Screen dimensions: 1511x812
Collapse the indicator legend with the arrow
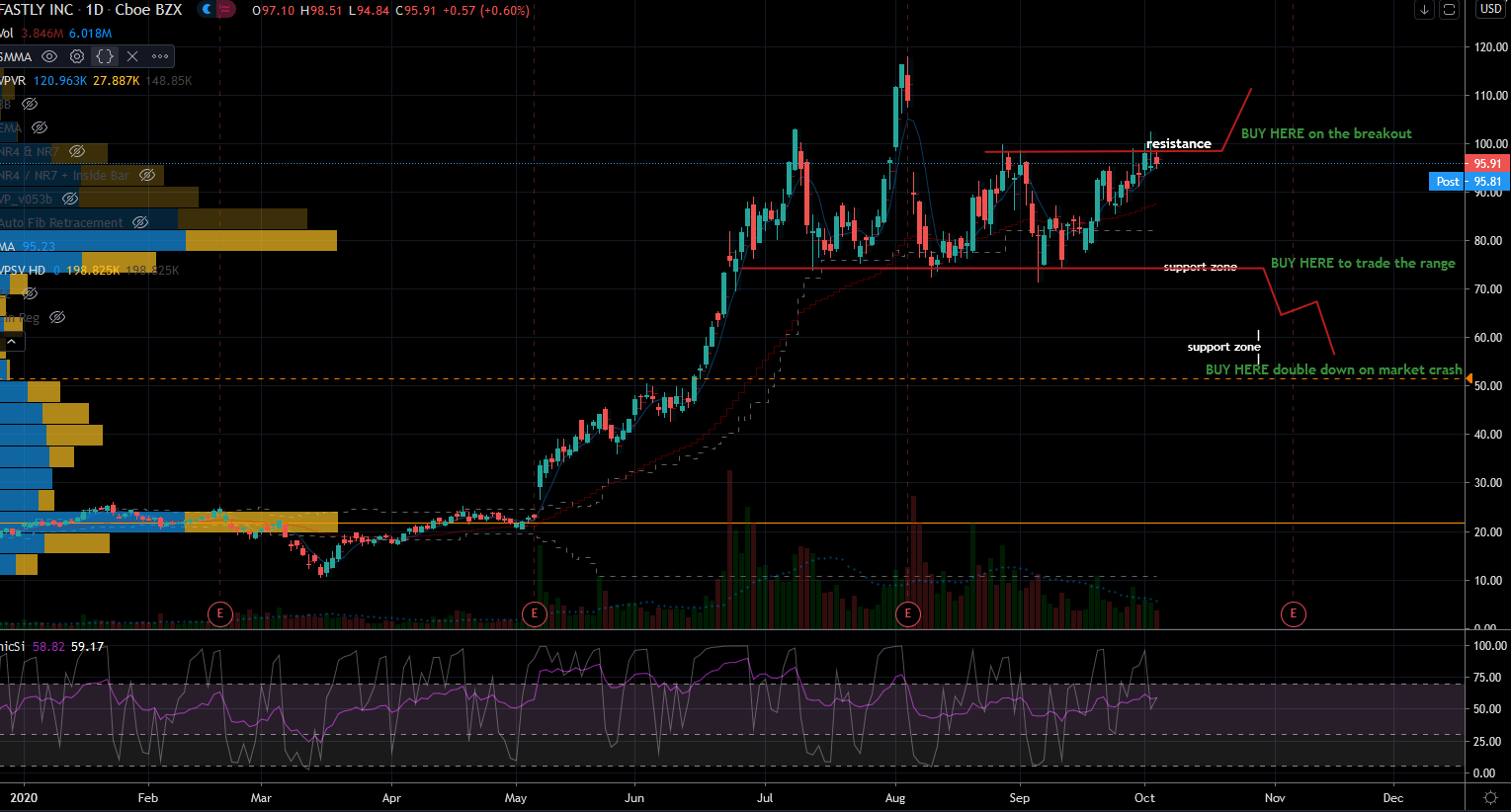coord(13,342)
